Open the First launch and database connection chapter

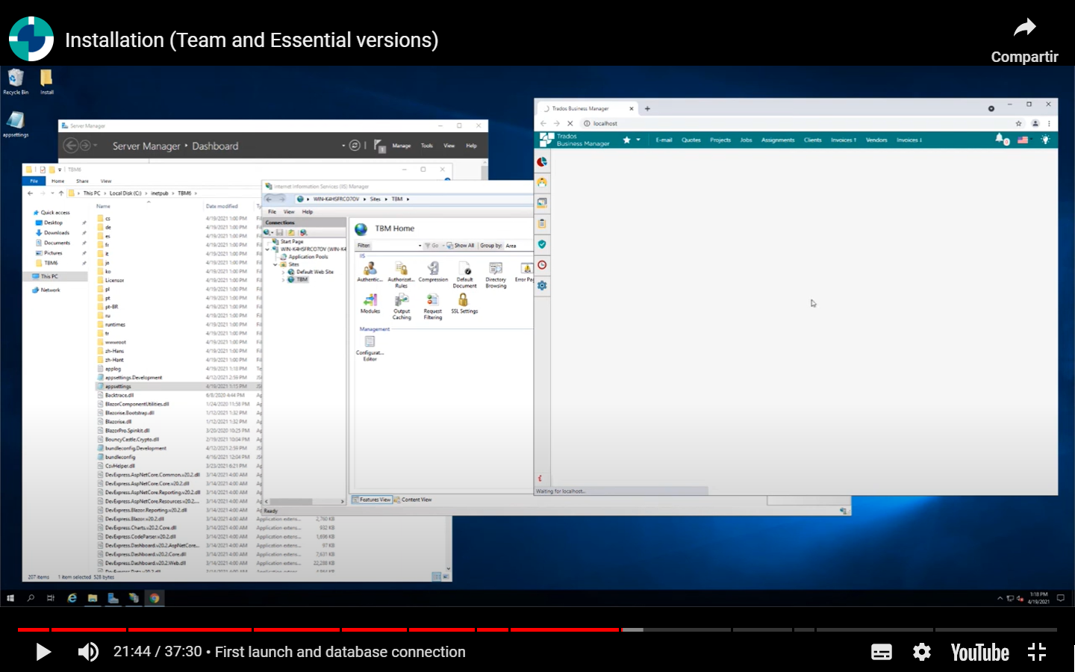(340, 651)
